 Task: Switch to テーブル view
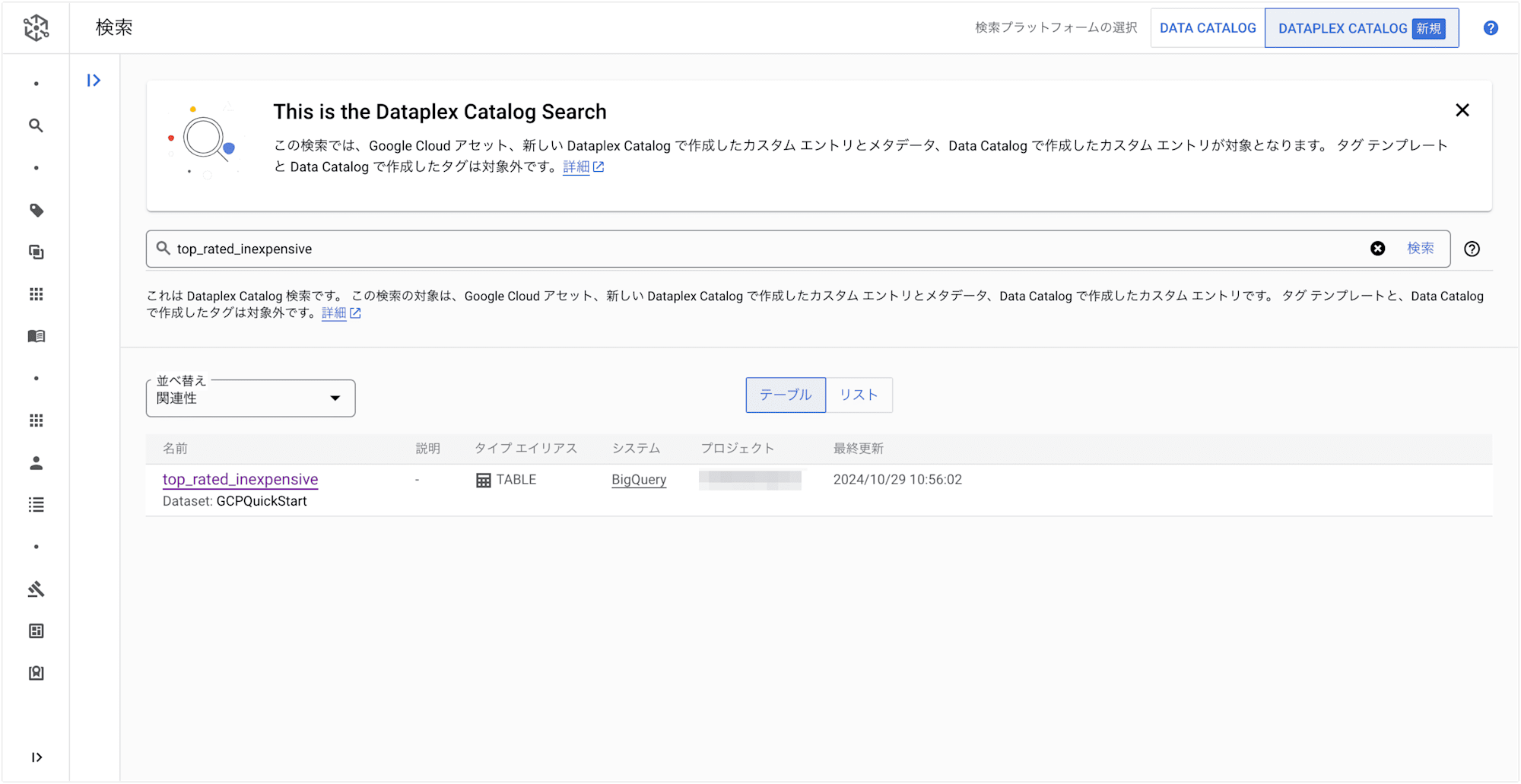(786, 395)
